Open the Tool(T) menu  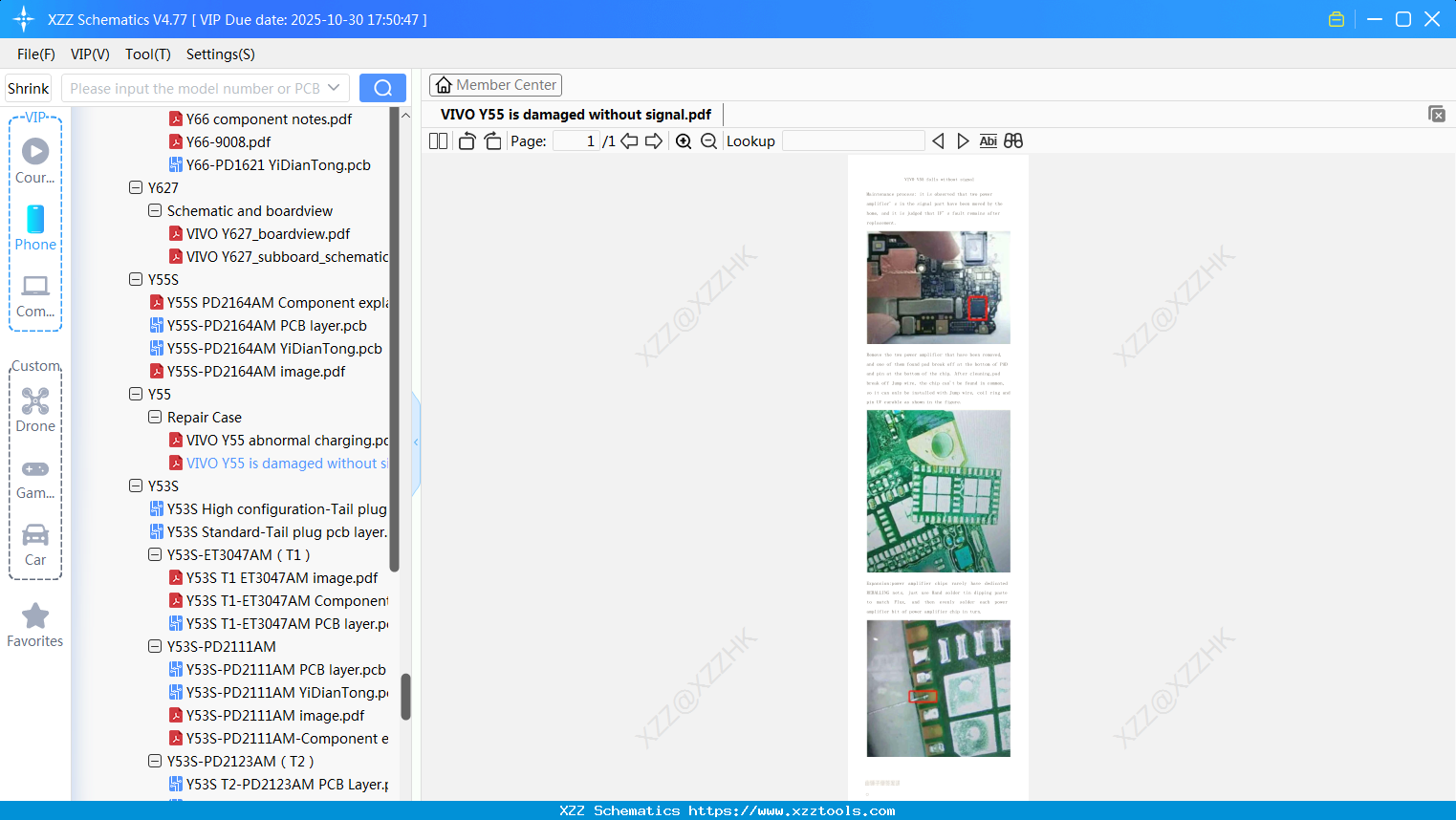coord(147,54)
